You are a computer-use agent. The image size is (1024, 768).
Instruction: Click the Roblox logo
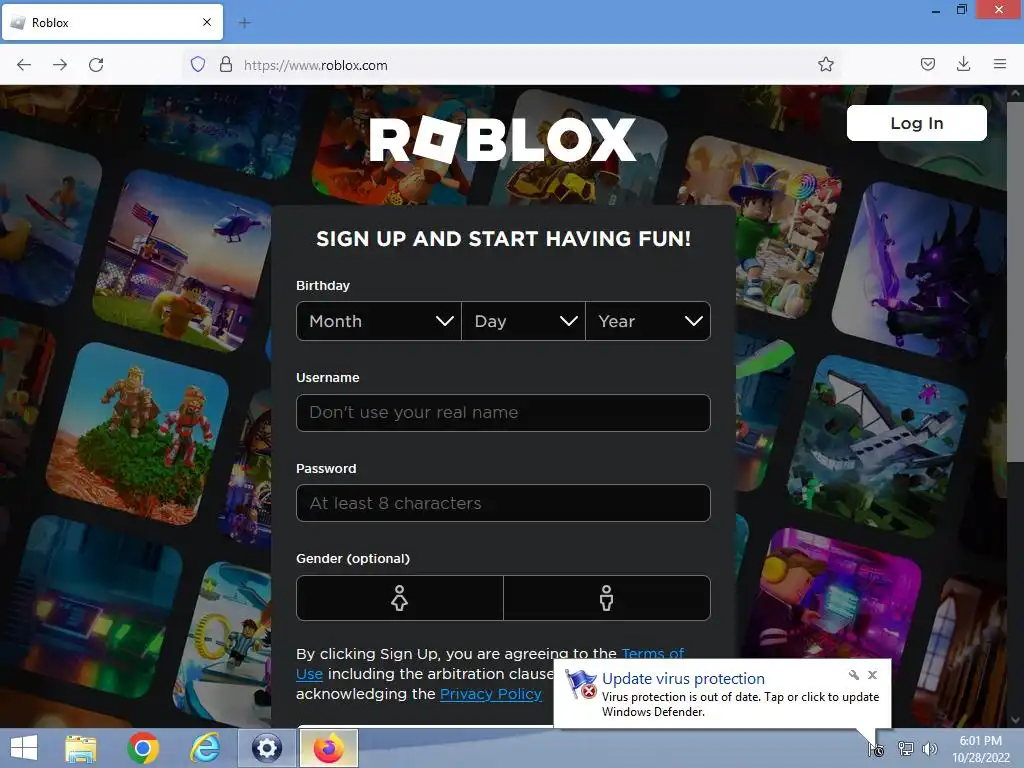pyautogui.click(x=502, y=139)
